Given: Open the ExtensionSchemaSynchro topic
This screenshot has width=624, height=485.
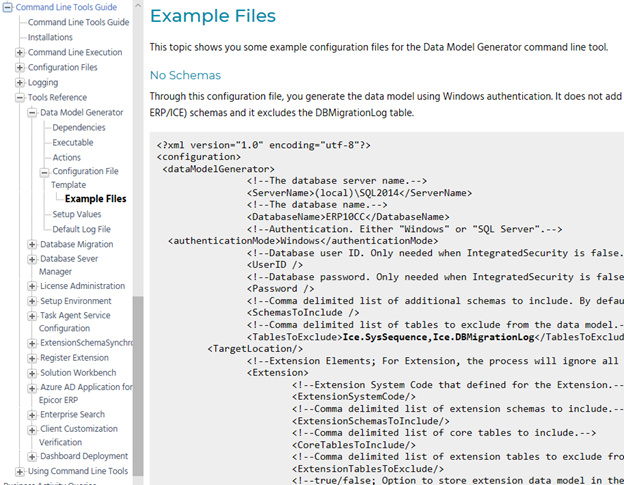Looking at the screenshot, I should [86, 343].
